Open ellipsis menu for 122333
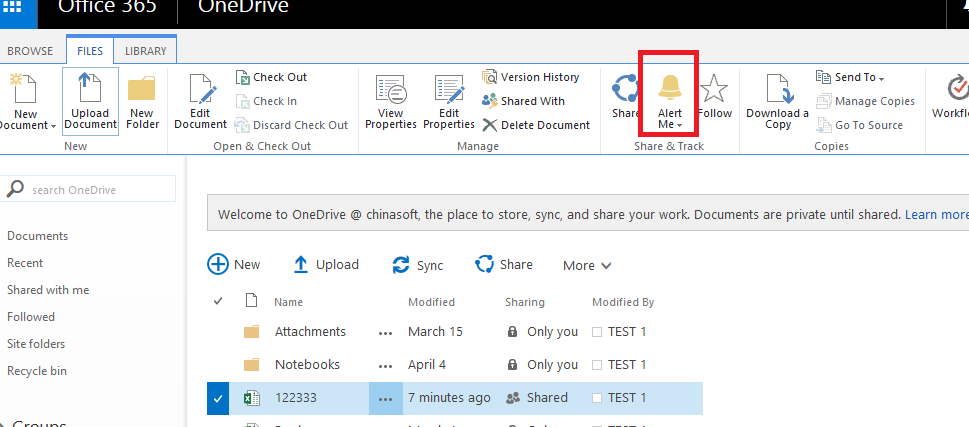Screen dimensions: 969x427 tap(386, 399)
